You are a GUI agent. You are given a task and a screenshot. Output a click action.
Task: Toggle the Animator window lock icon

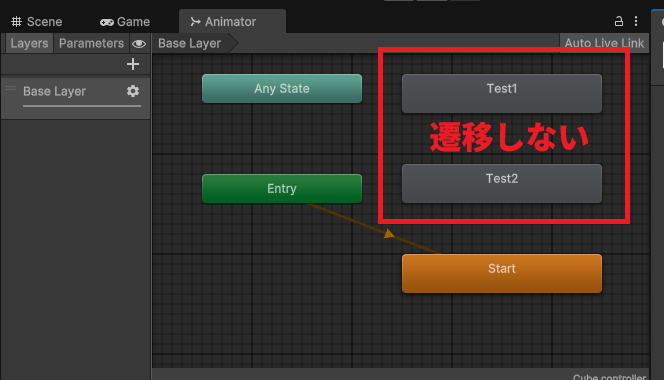[619, 21]
